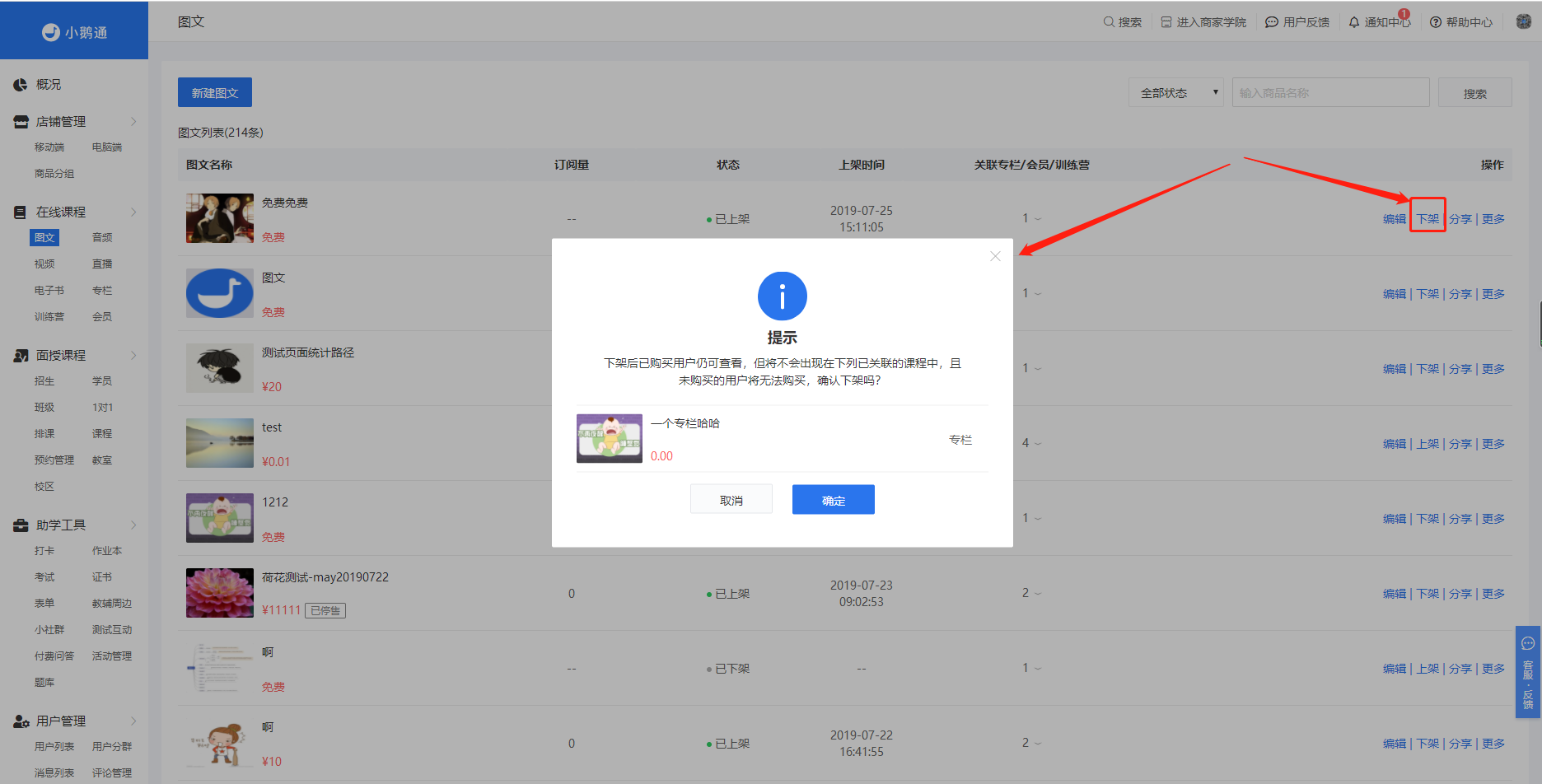The width and height of the screenshot is (1542, 784).
Task: Open 用户反馈 chat icon in header
Action: pyautogui.click(x=1272, y=22)
